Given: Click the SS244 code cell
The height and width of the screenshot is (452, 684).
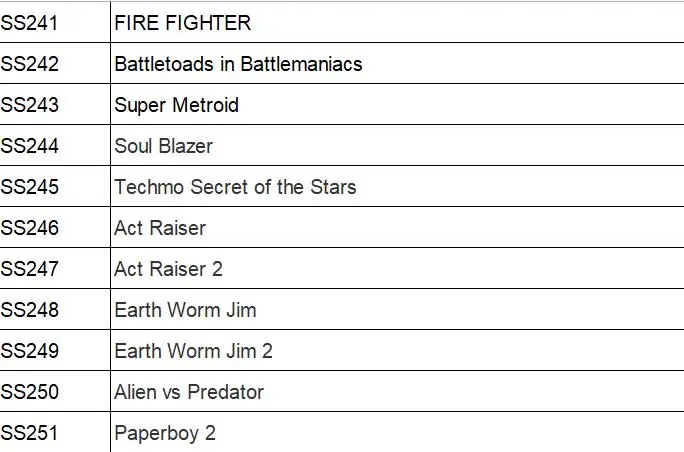Looking at the screenshot, I should point(30,146).
